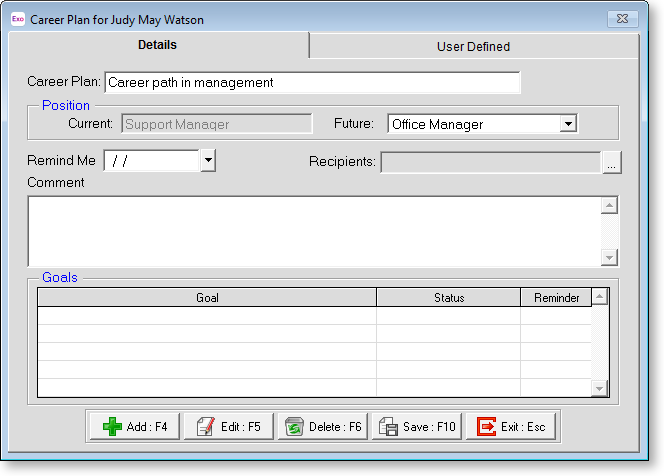Open the Remind Me date dropdown

(208, 160)
